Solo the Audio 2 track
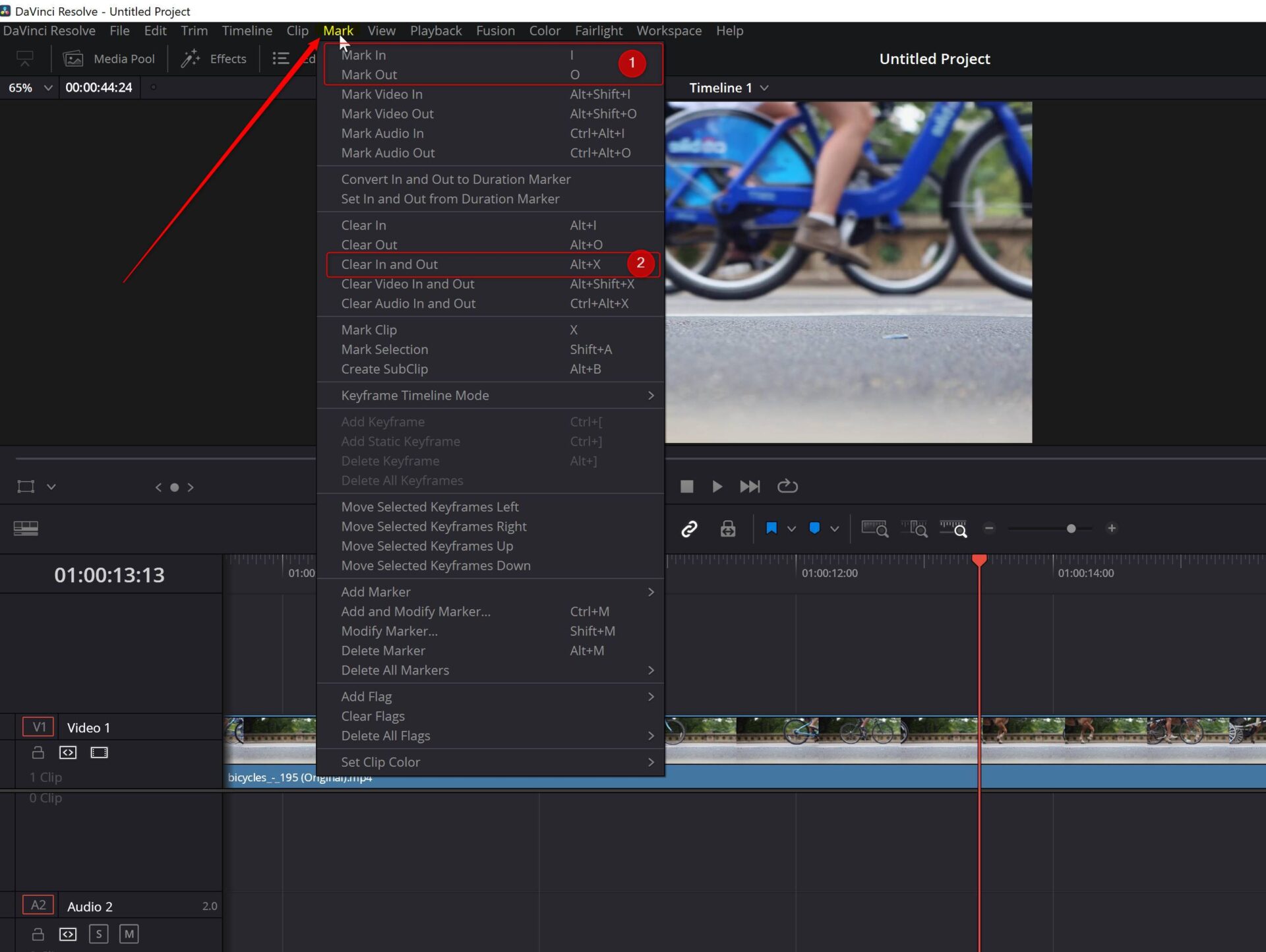The image size is (1266, 952). (x=98, y=934)
